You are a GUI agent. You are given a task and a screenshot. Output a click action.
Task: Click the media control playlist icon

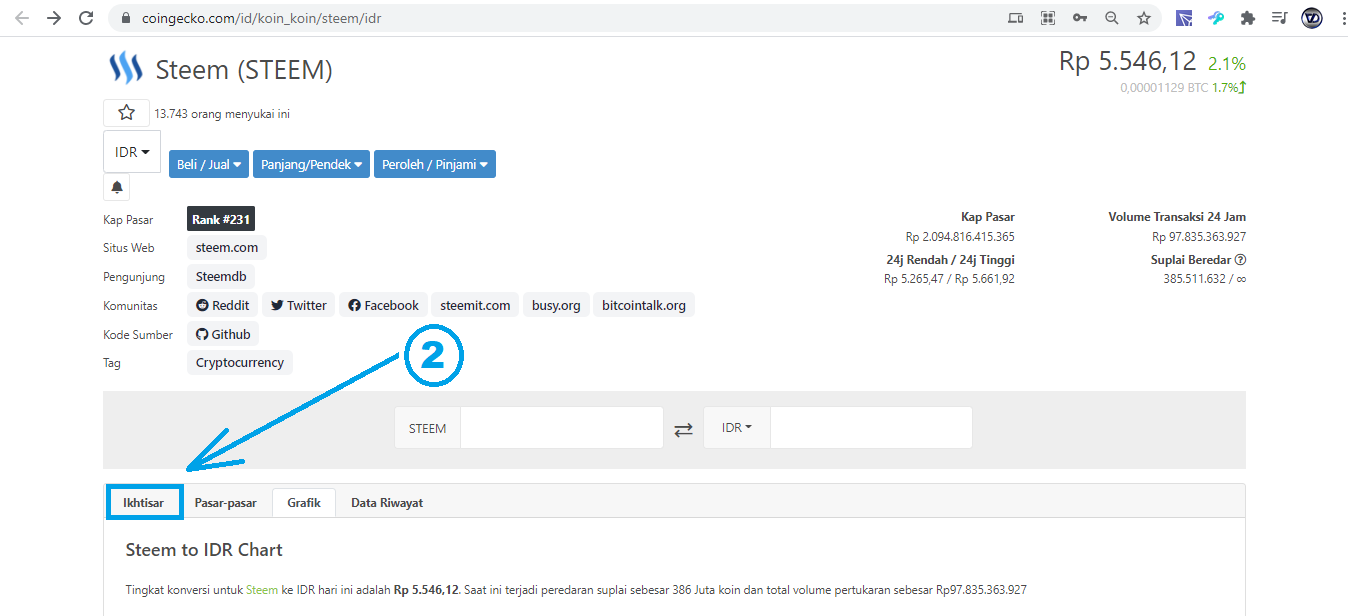tap(1279, 18)
